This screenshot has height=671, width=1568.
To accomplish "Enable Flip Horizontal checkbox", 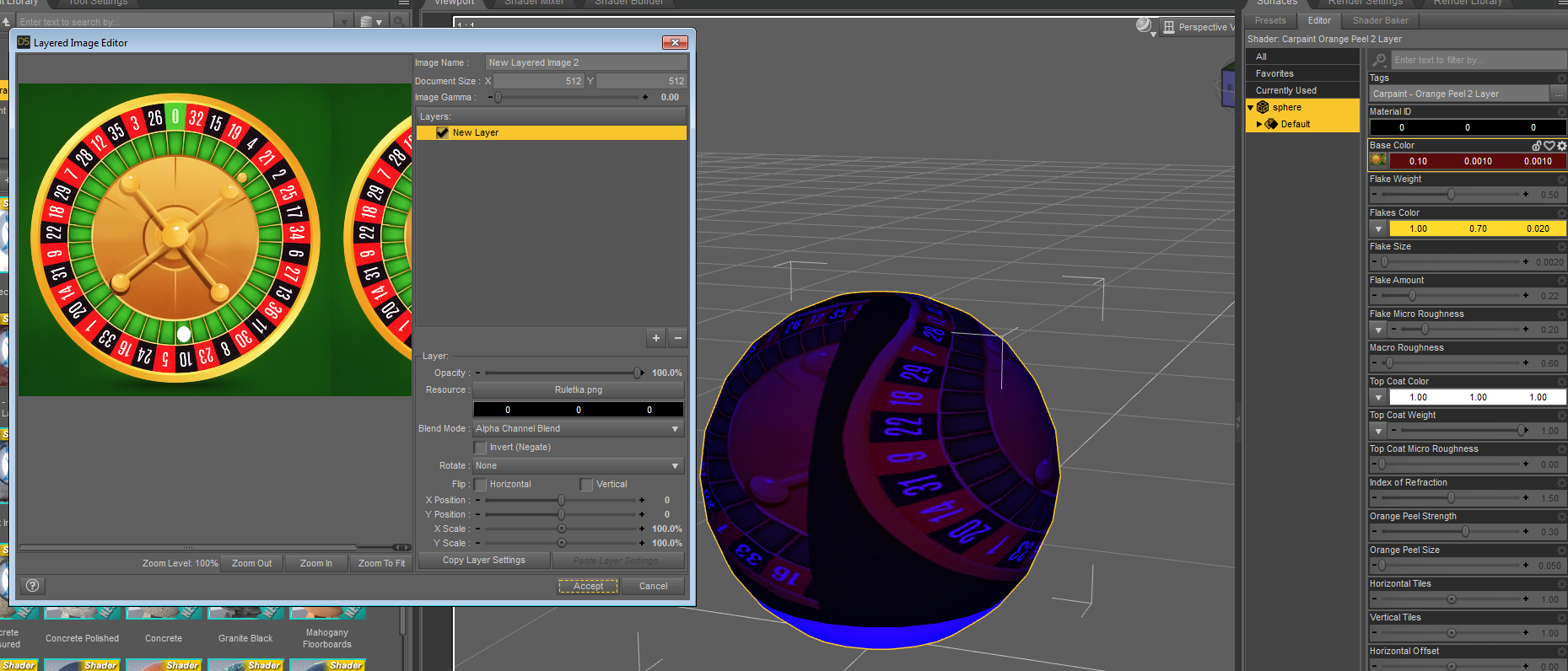I will 481,485.
